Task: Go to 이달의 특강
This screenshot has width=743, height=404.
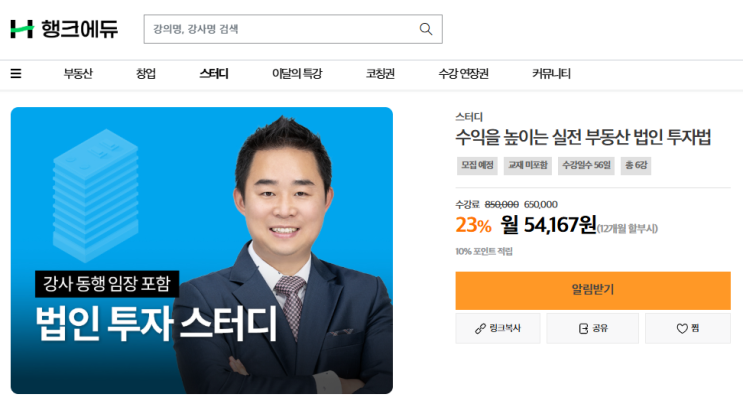Action: 297,73
